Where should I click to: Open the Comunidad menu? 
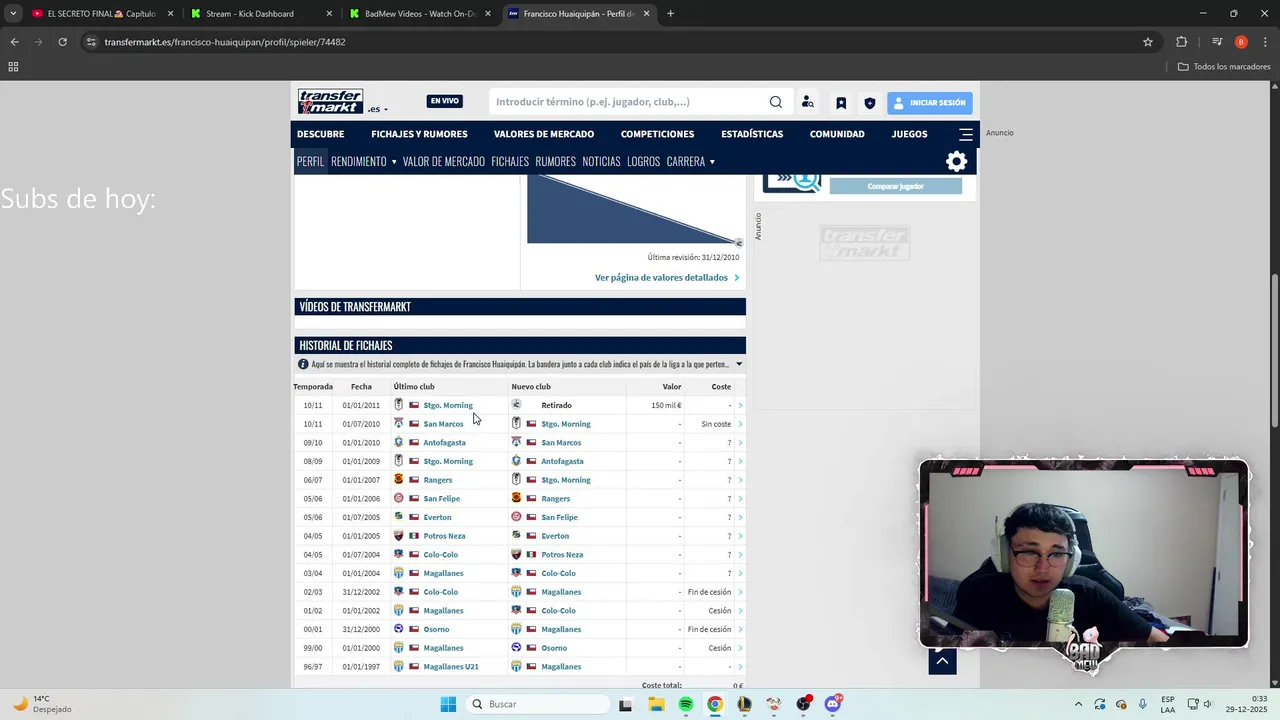(837, 134)
